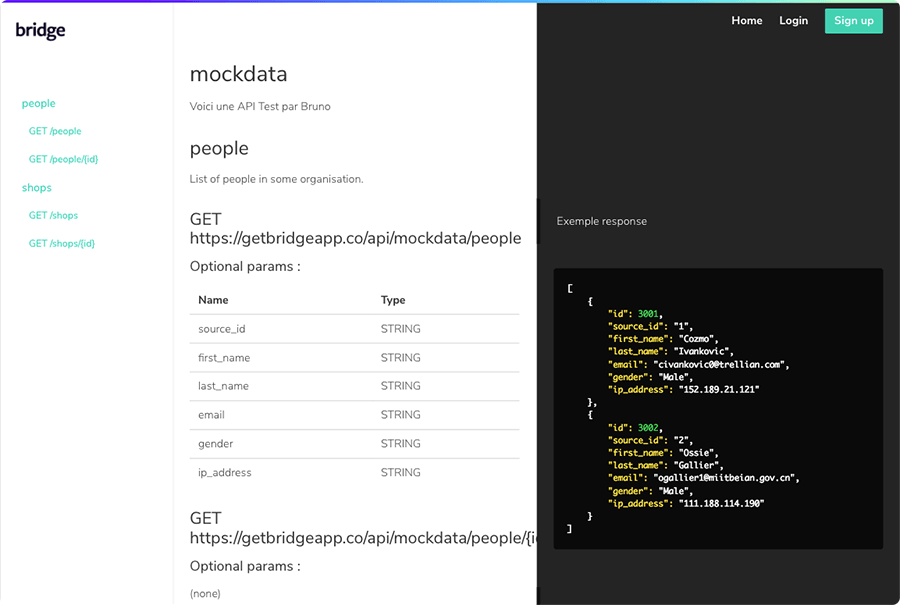Click the bridge logo
900x605 pixels.
coord(40,30)
